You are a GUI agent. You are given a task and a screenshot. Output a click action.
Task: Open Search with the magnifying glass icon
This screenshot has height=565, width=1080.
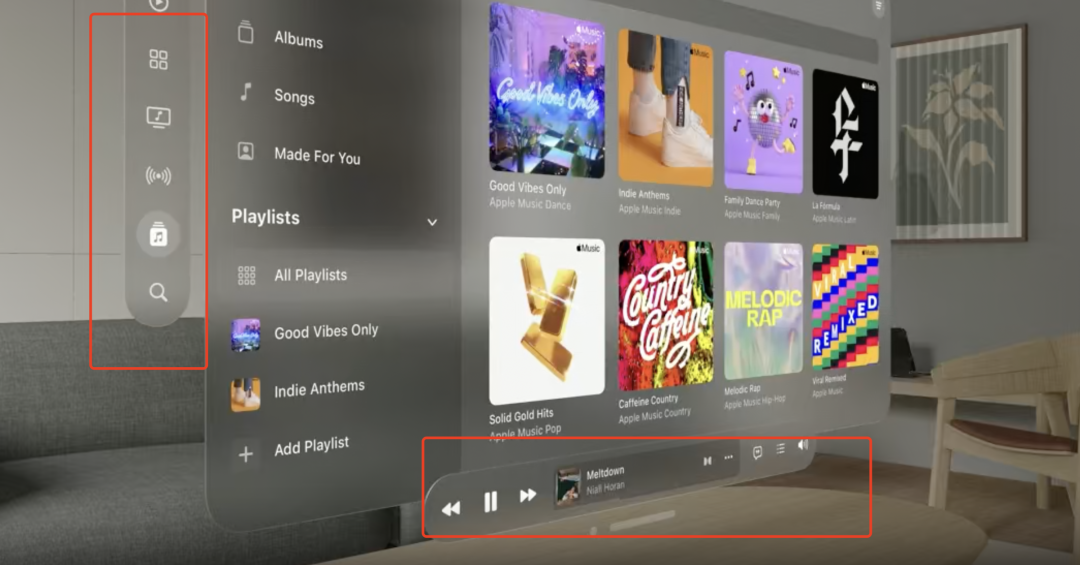point(158,292)
